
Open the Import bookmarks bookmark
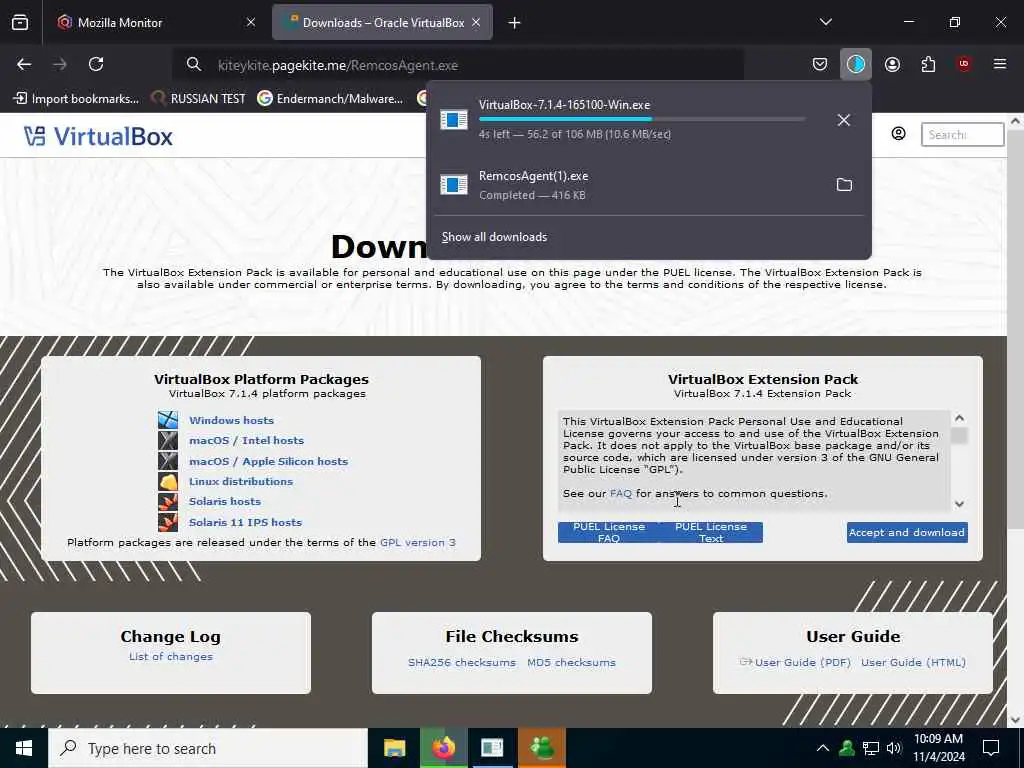(76, 99)
